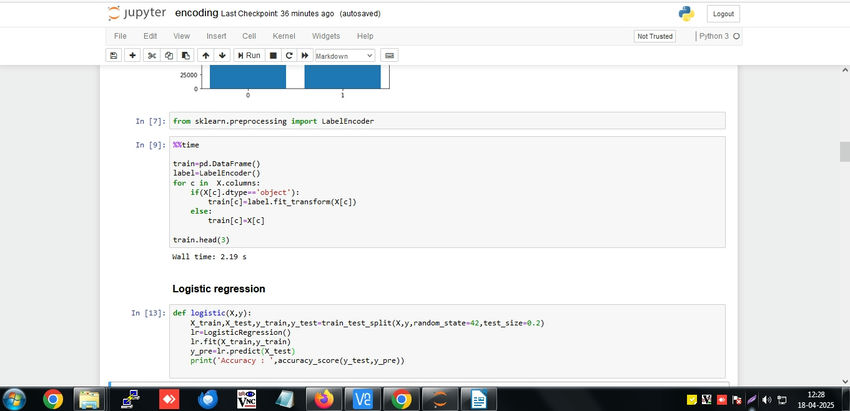Open the Windows Start menu
Image resolution: width=850 pixels, height=411 pixels.
point(15,400)
